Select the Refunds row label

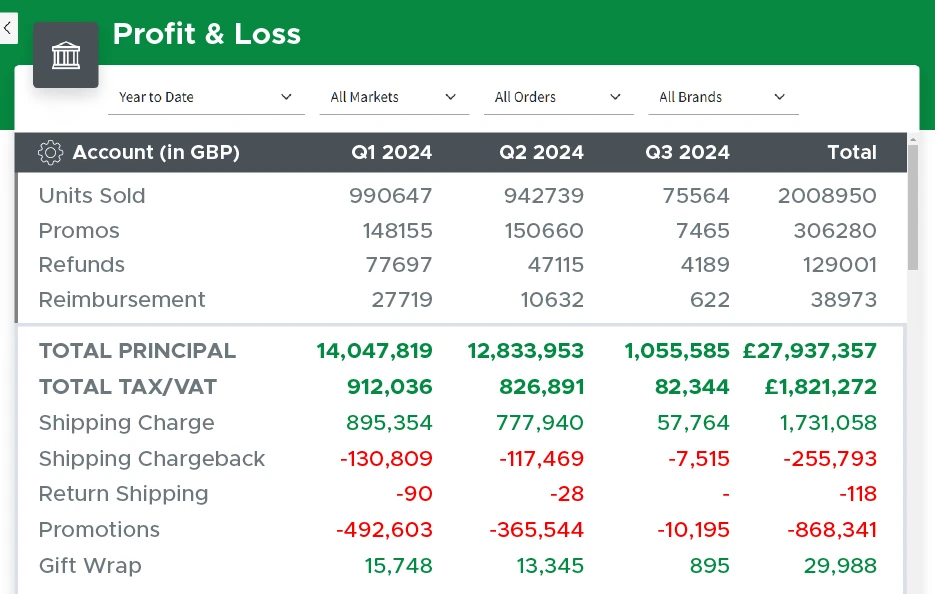point(82,265)
